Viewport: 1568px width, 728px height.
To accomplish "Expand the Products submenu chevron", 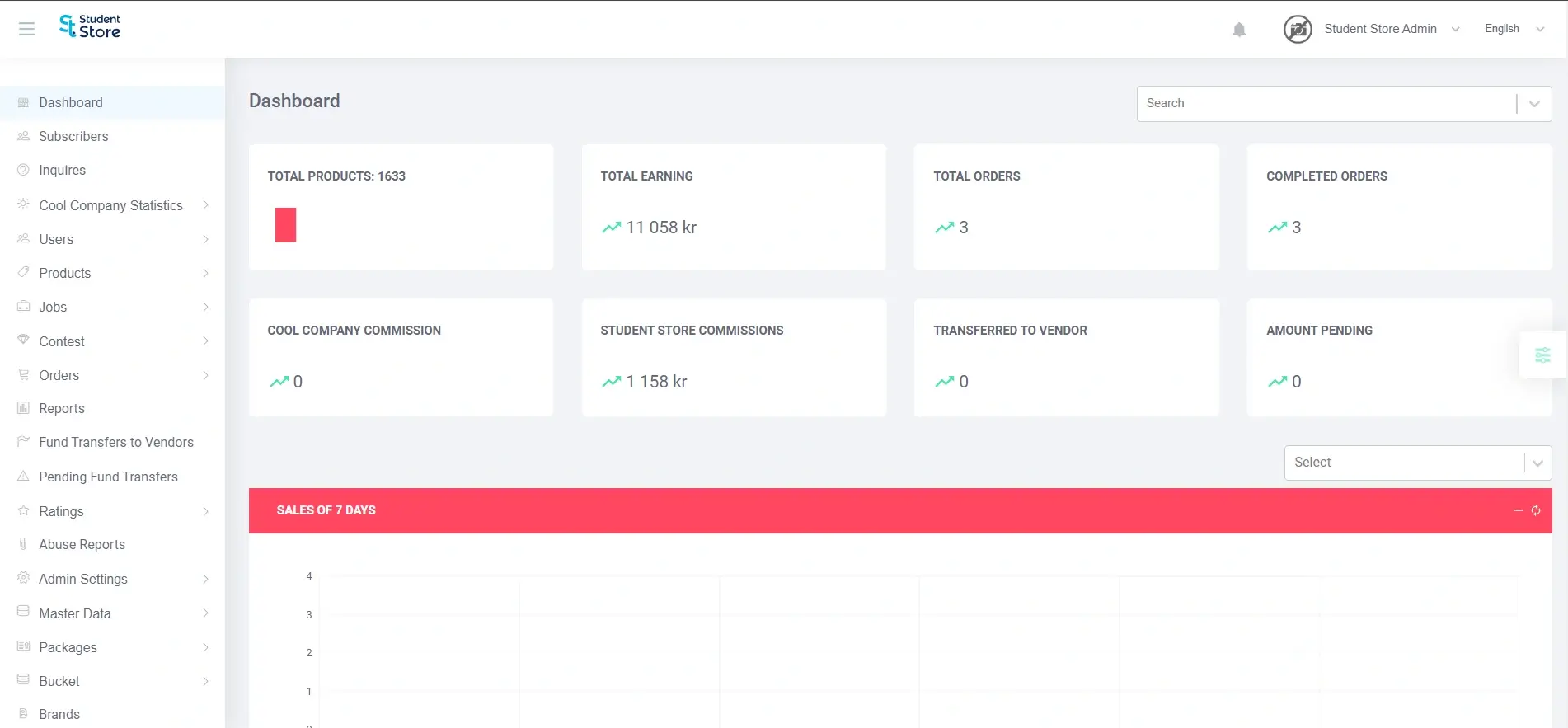I will click(x=205, y=273).
